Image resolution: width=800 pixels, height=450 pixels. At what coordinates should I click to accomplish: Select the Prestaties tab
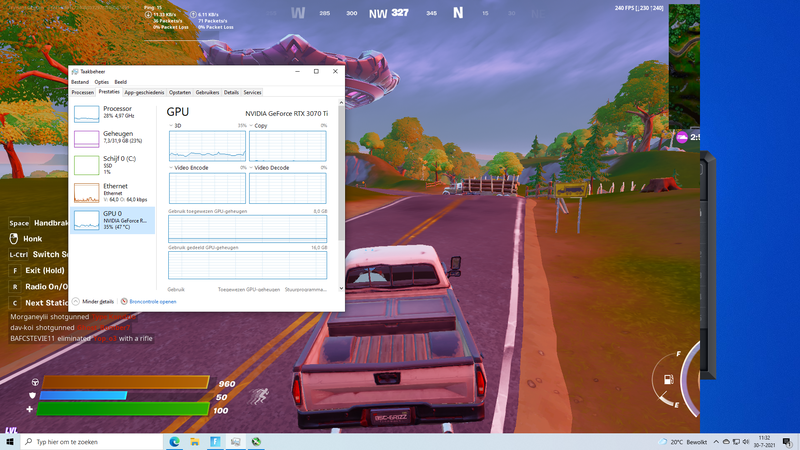pos(109,92)
